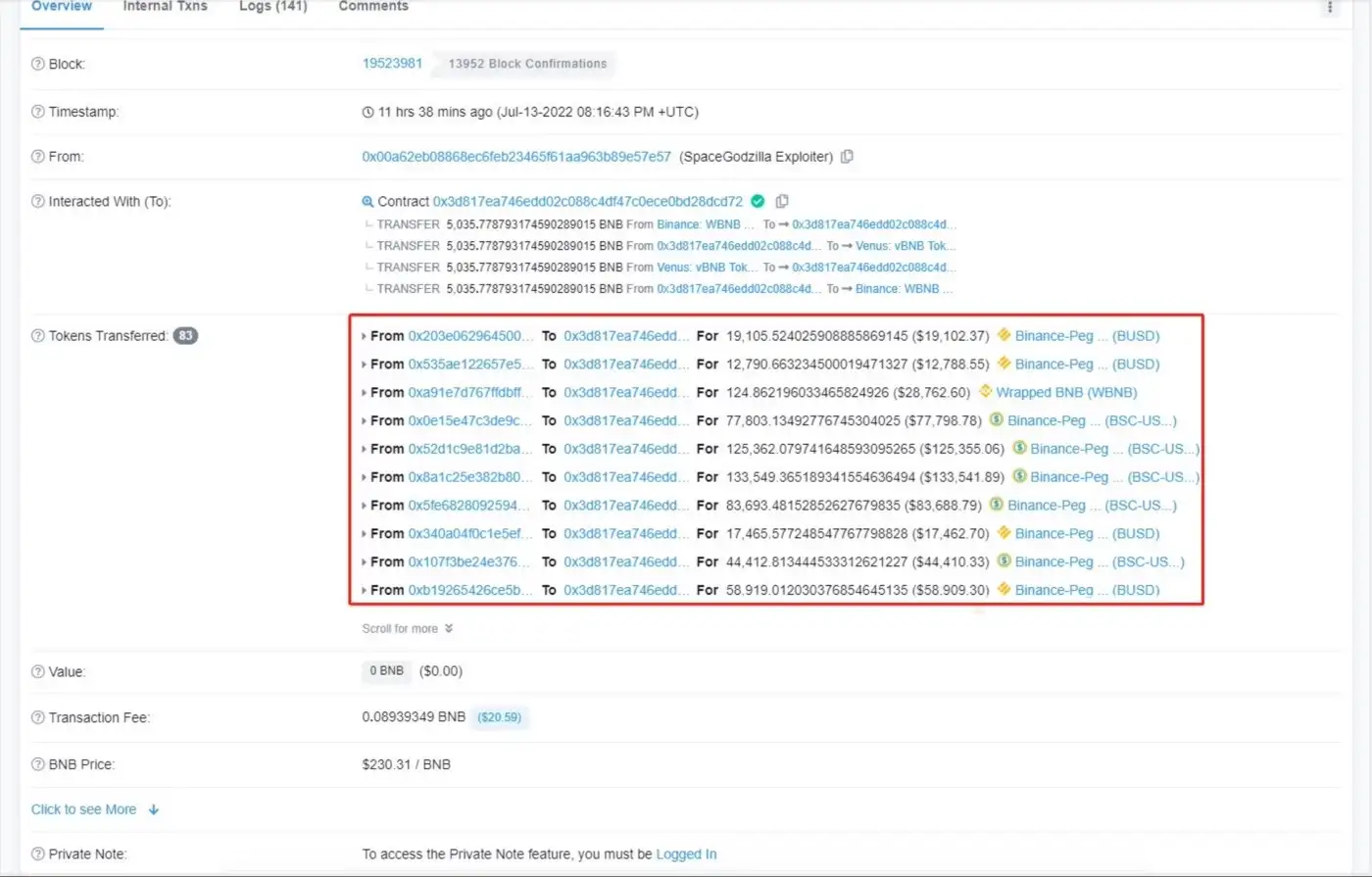Open Binance-Peg (BUSD) token in 19,105.52 row
Viewport: 1372px width, 877px height.
[x=1087, y=335]
